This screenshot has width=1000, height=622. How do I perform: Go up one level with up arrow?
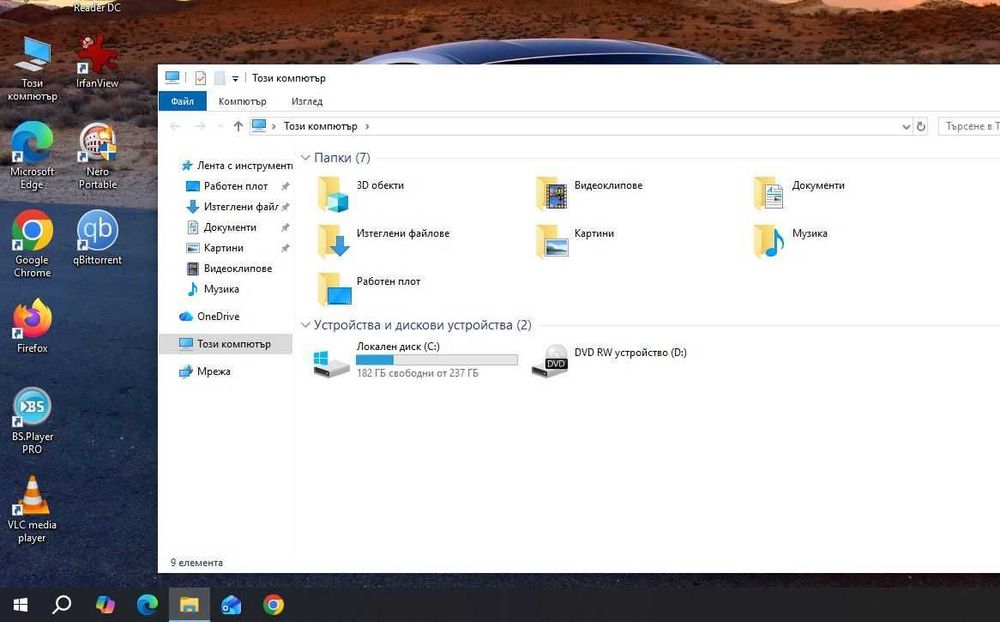238,126
